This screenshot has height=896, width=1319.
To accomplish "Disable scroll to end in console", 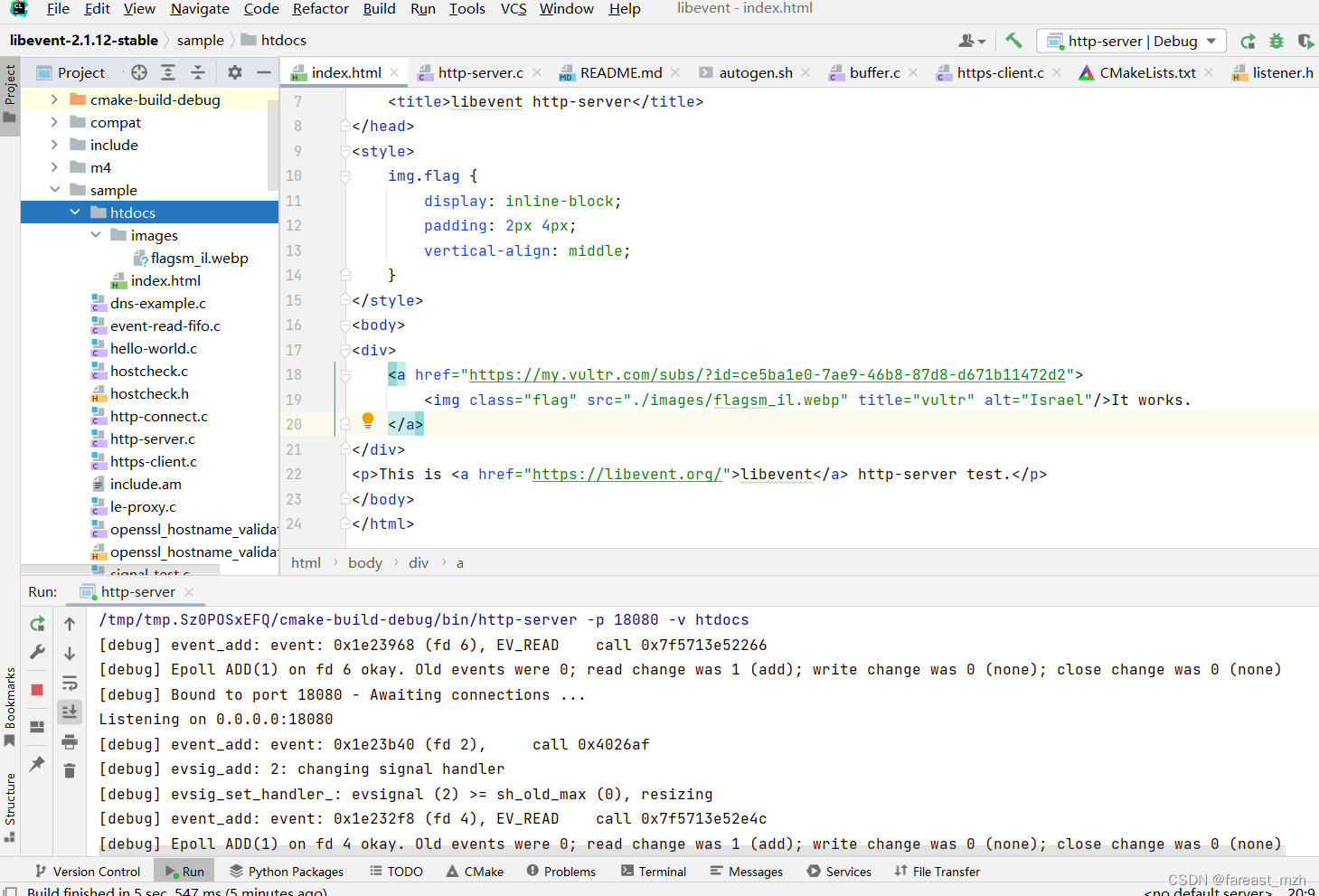I will pyautogui.click(x=70, y=712).
